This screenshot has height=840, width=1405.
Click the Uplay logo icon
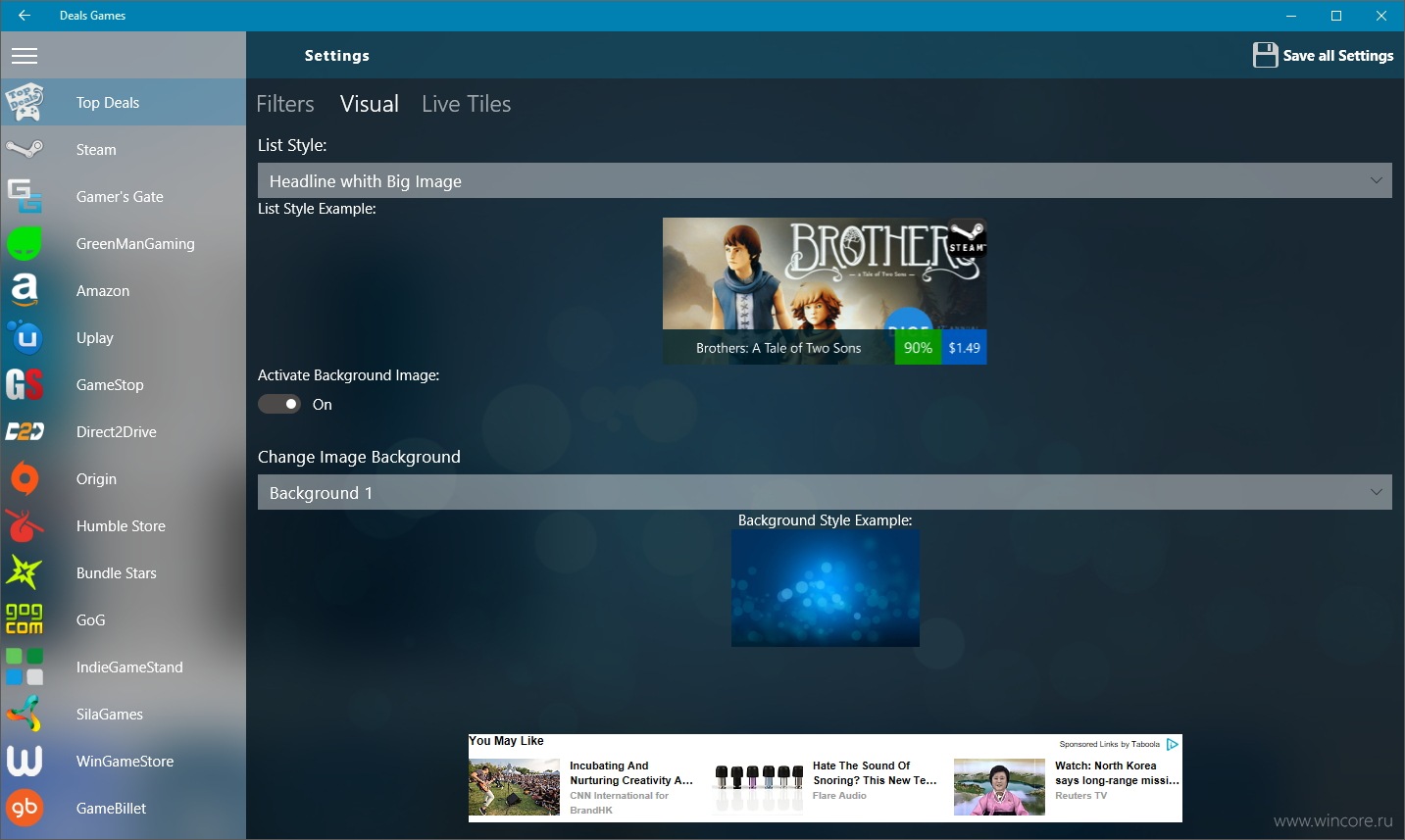pos(25,337)
